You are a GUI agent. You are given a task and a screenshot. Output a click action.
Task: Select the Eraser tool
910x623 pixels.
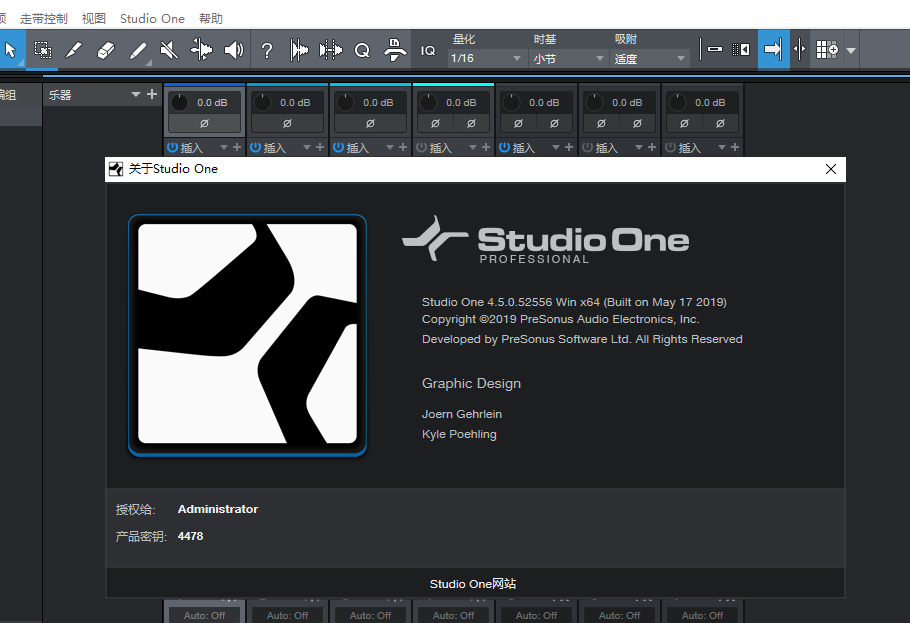click(x=106, y=50)
